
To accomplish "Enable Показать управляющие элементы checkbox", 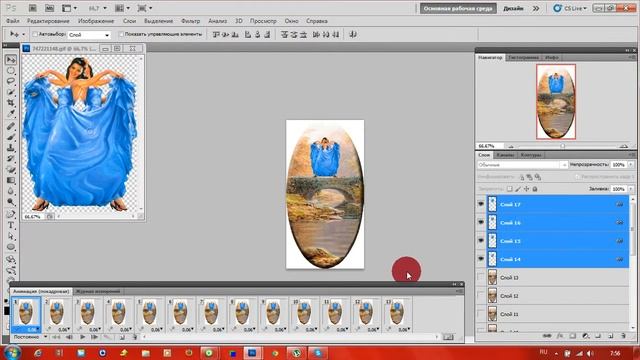I will 121,34.
